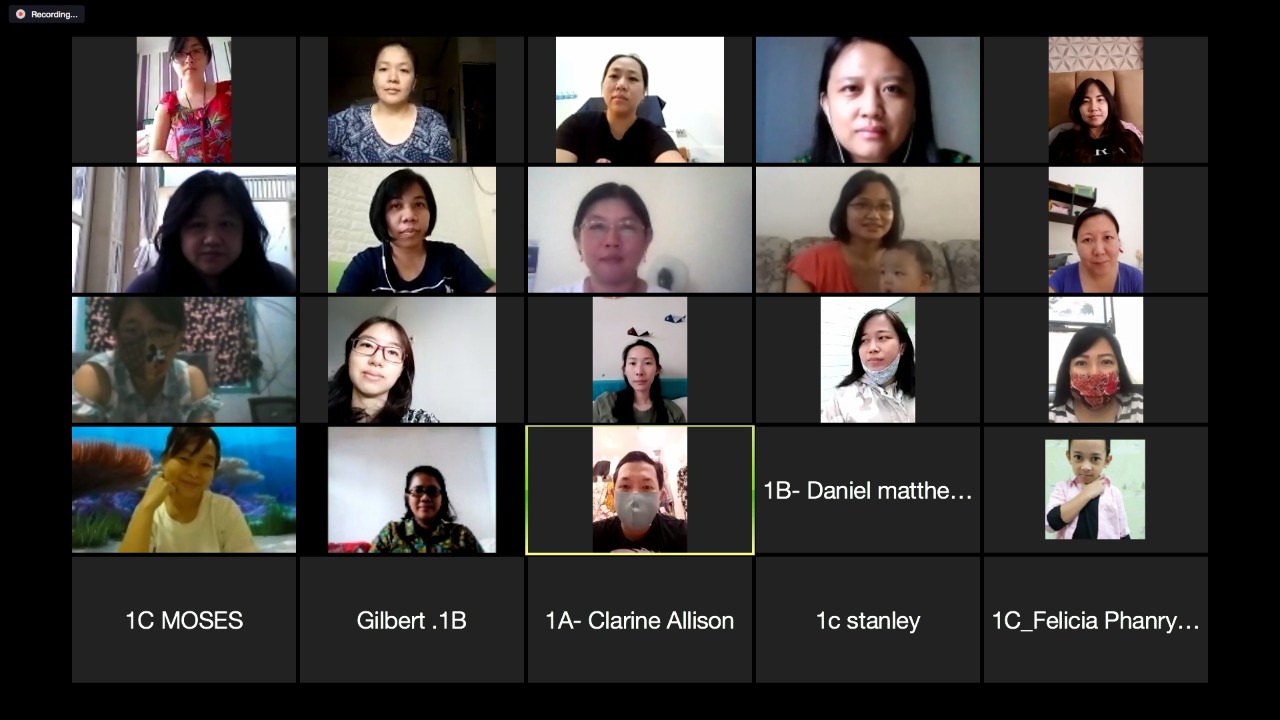The width and height of the screenshot is (1280, 720).
Task: Select the 1A- Clarine Allison tile
Action: (640, 620)
